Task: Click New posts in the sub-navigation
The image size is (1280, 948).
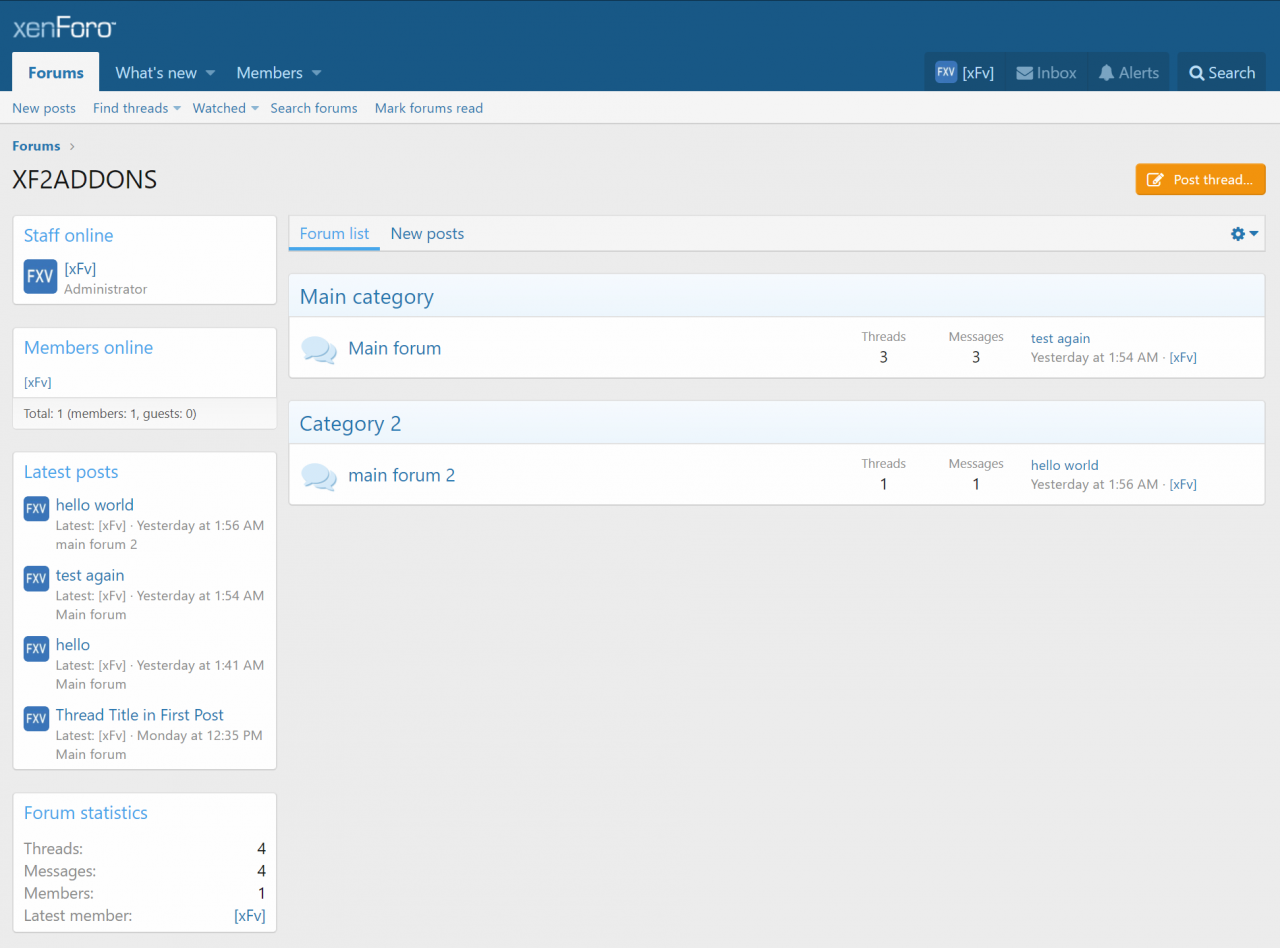Action: coord(44,108)
